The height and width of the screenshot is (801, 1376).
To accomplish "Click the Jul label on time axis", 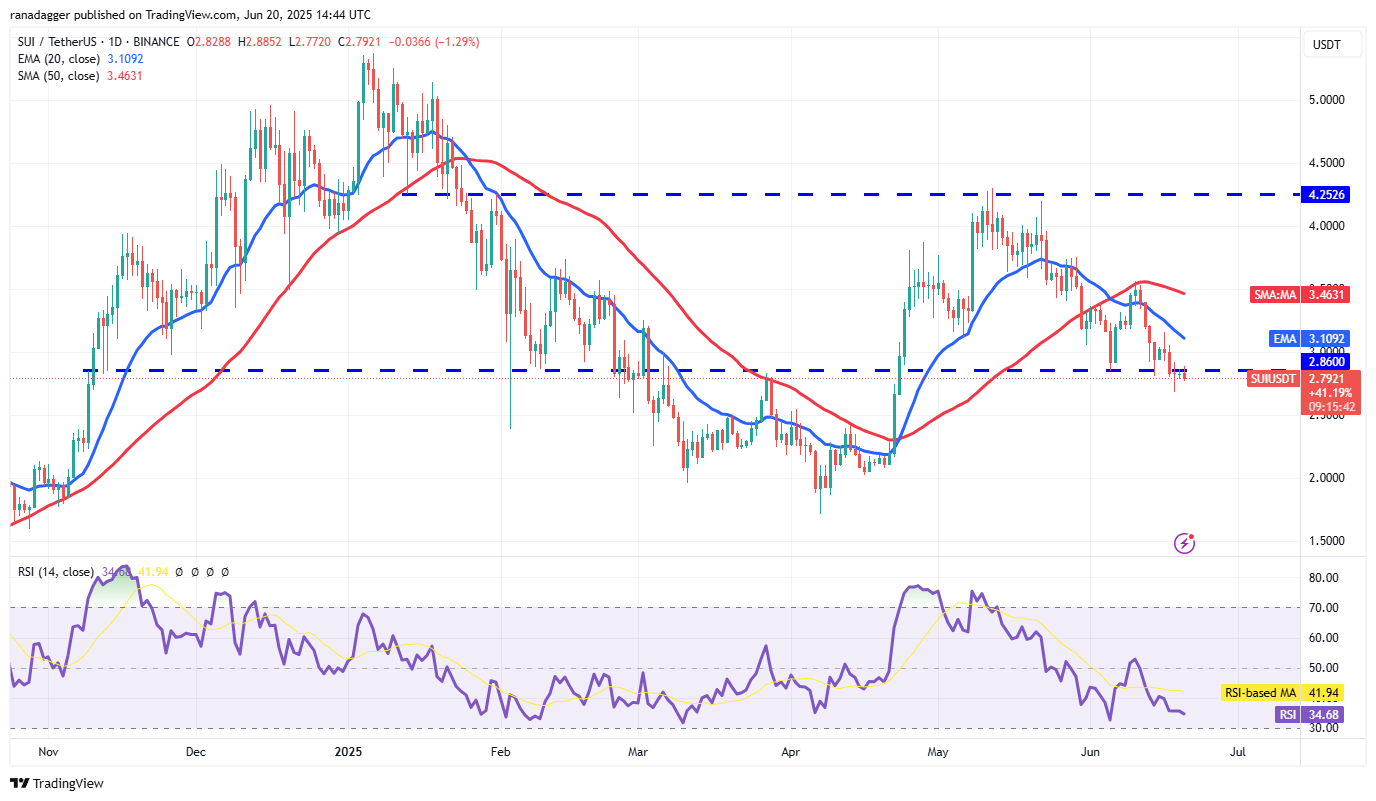I will point(1237,750).
